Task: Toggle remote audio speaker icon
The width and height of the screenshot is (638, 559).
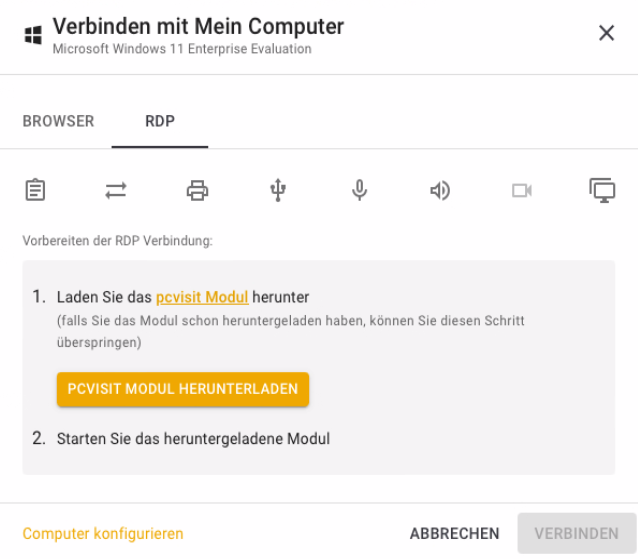Action: [x=440, y=190]
